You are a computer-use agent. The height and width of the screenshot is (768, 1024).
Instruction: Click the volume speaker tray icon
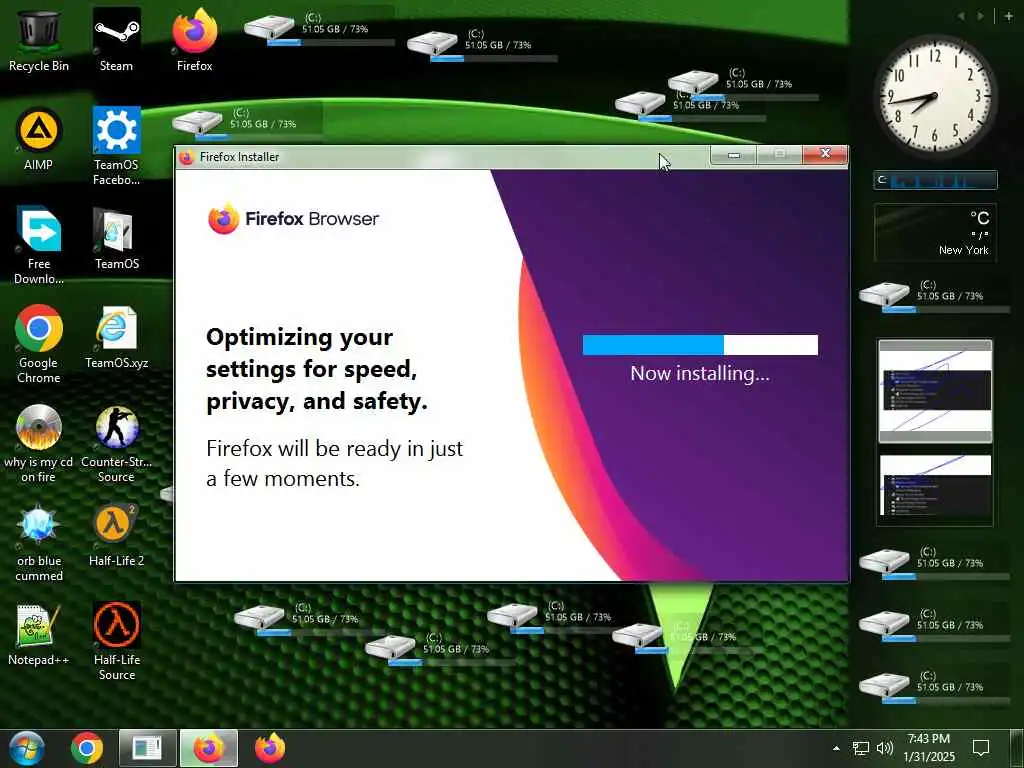pos(885,748)
